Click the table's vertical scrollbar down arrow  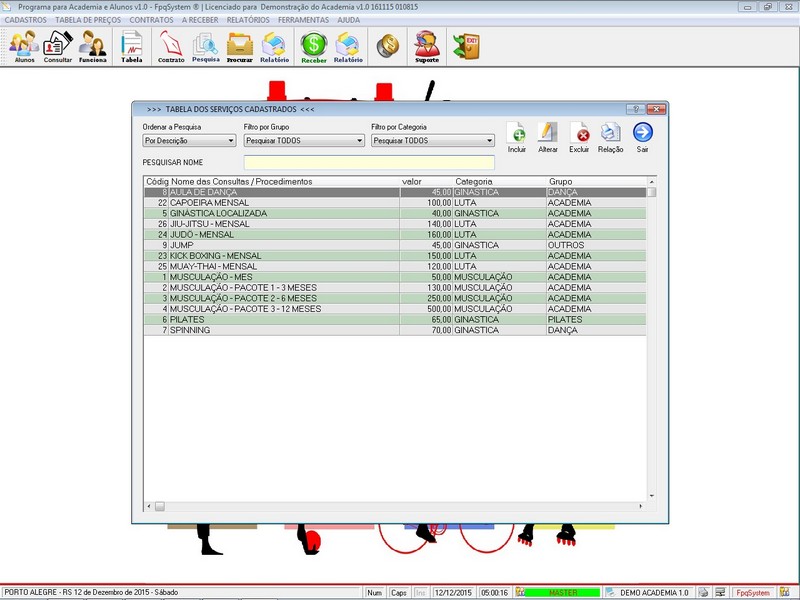[x=652, y=496]
